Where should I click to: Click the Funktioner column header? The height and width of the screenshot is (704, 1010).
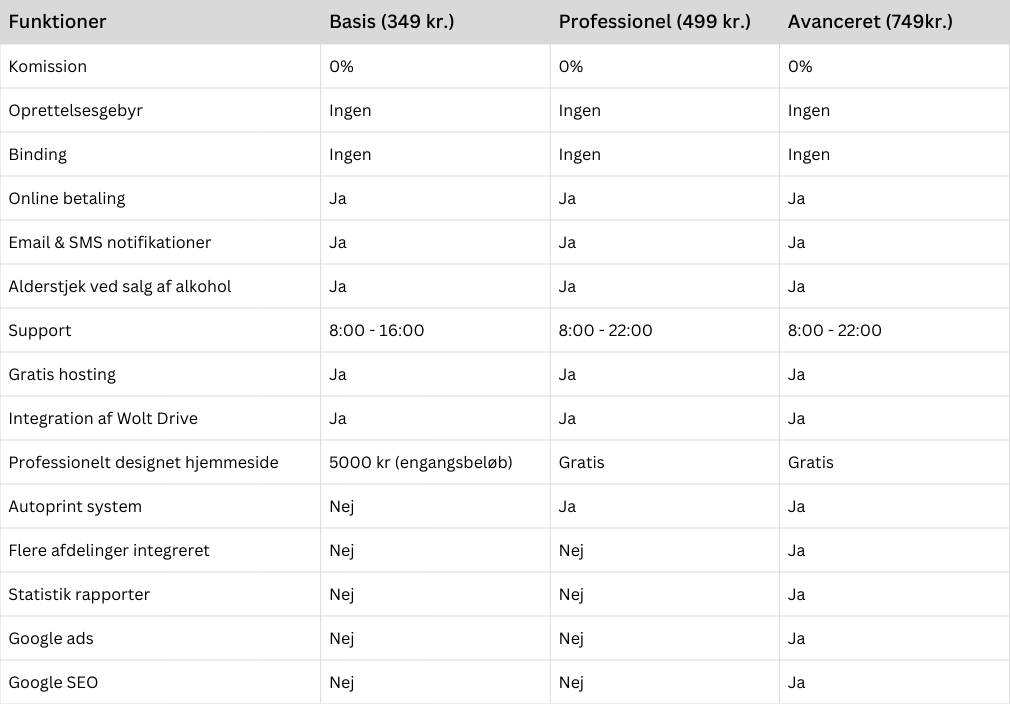[57, 21]
